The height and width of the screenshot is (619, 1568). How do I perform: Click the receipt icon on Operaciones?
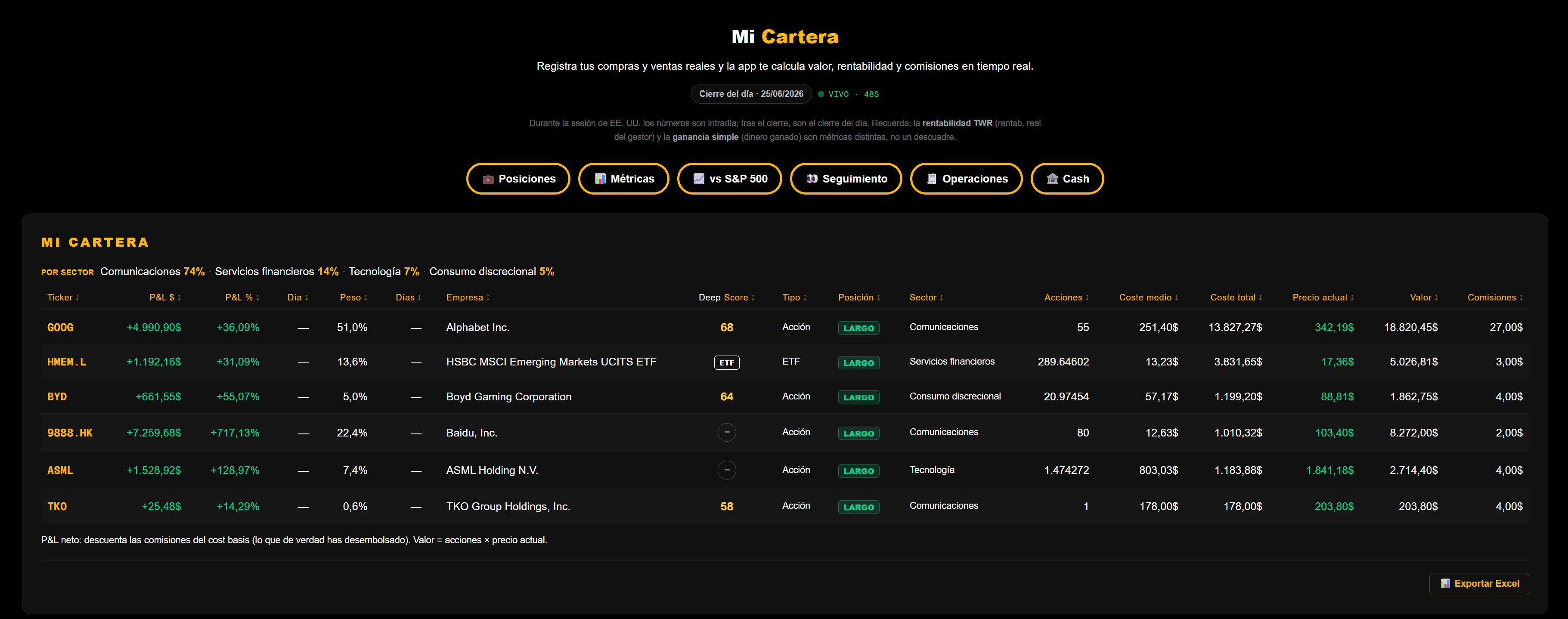pyautogui.click(x=931, y=179)
